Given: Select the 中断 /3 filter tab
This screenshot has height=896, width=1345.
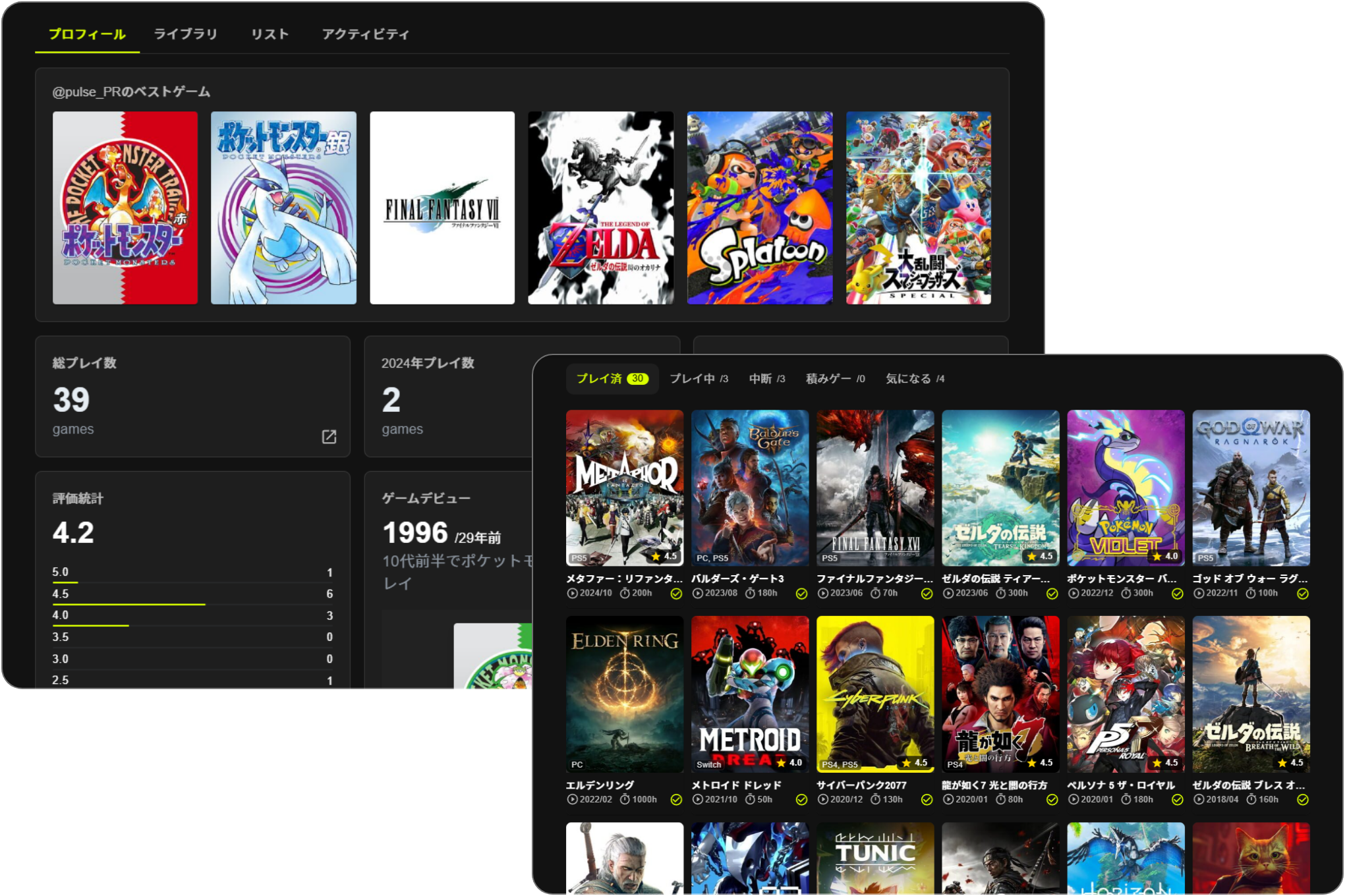Looking at the screenshot, I should tap(767, 379).
